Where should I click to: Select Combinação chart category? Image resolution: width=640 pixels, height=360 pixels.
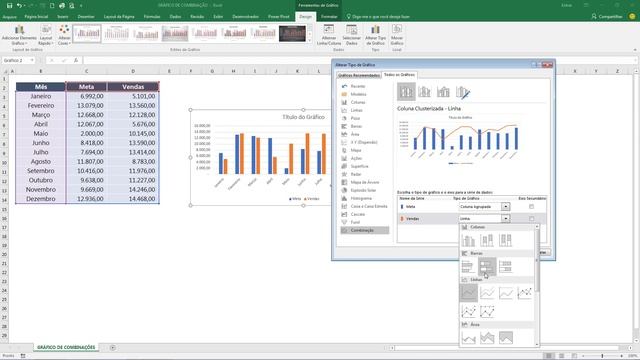(x=364, y=230)
